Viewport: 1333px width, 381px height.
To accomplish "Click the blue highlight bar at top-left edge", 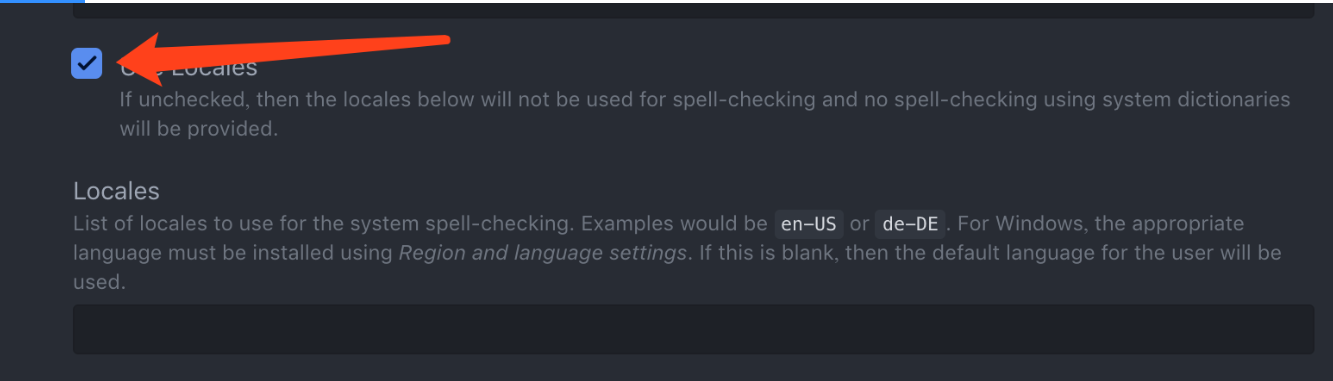I will click(42, 1).
